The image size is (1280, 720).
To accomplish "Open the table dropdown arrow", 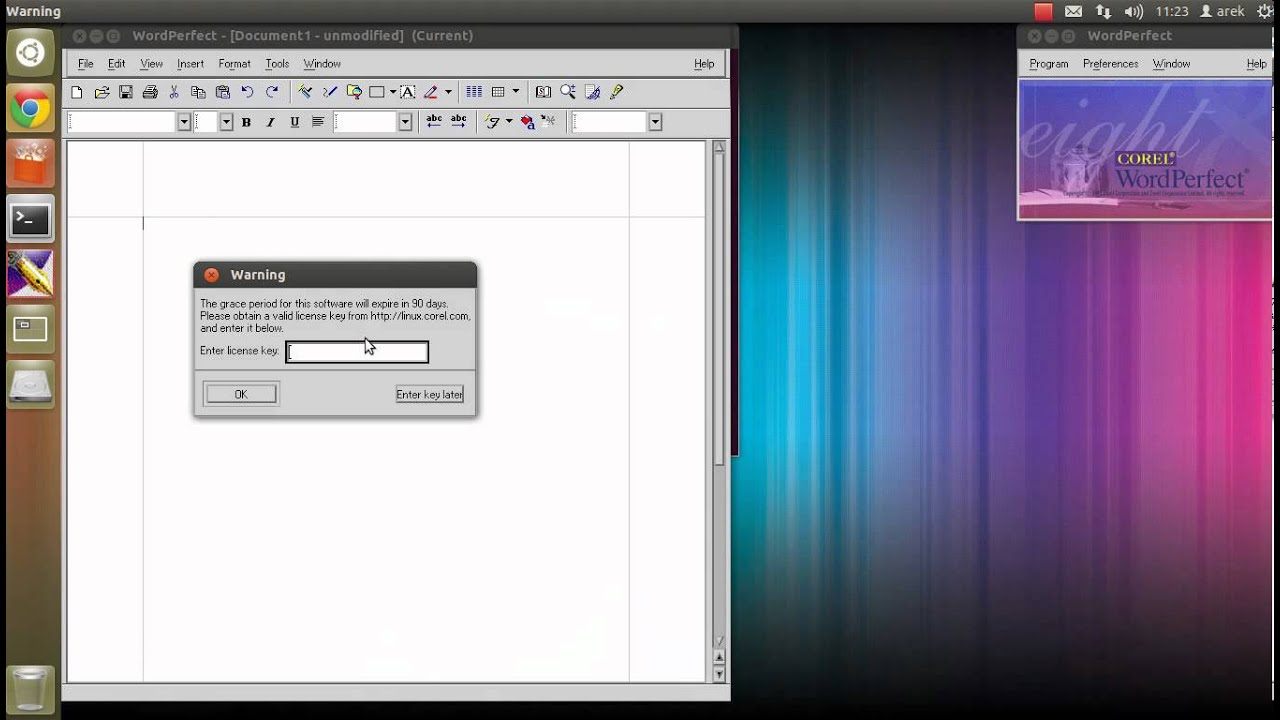I will tap(515, 92).
